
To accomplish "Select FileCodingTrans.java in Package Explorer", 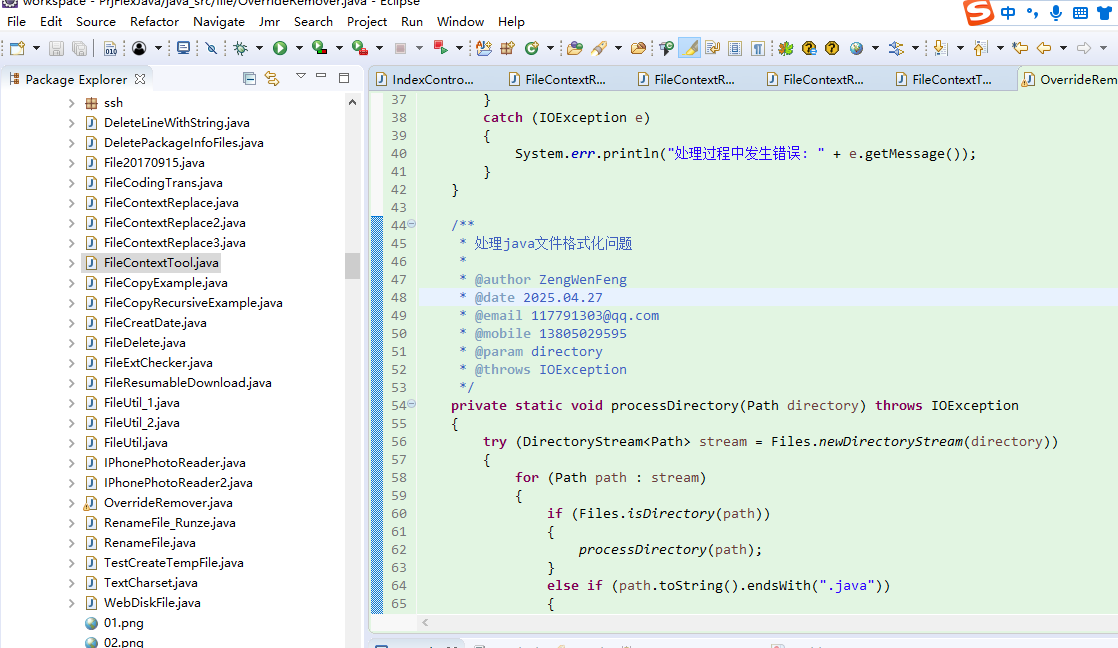I will pos(163,183).
